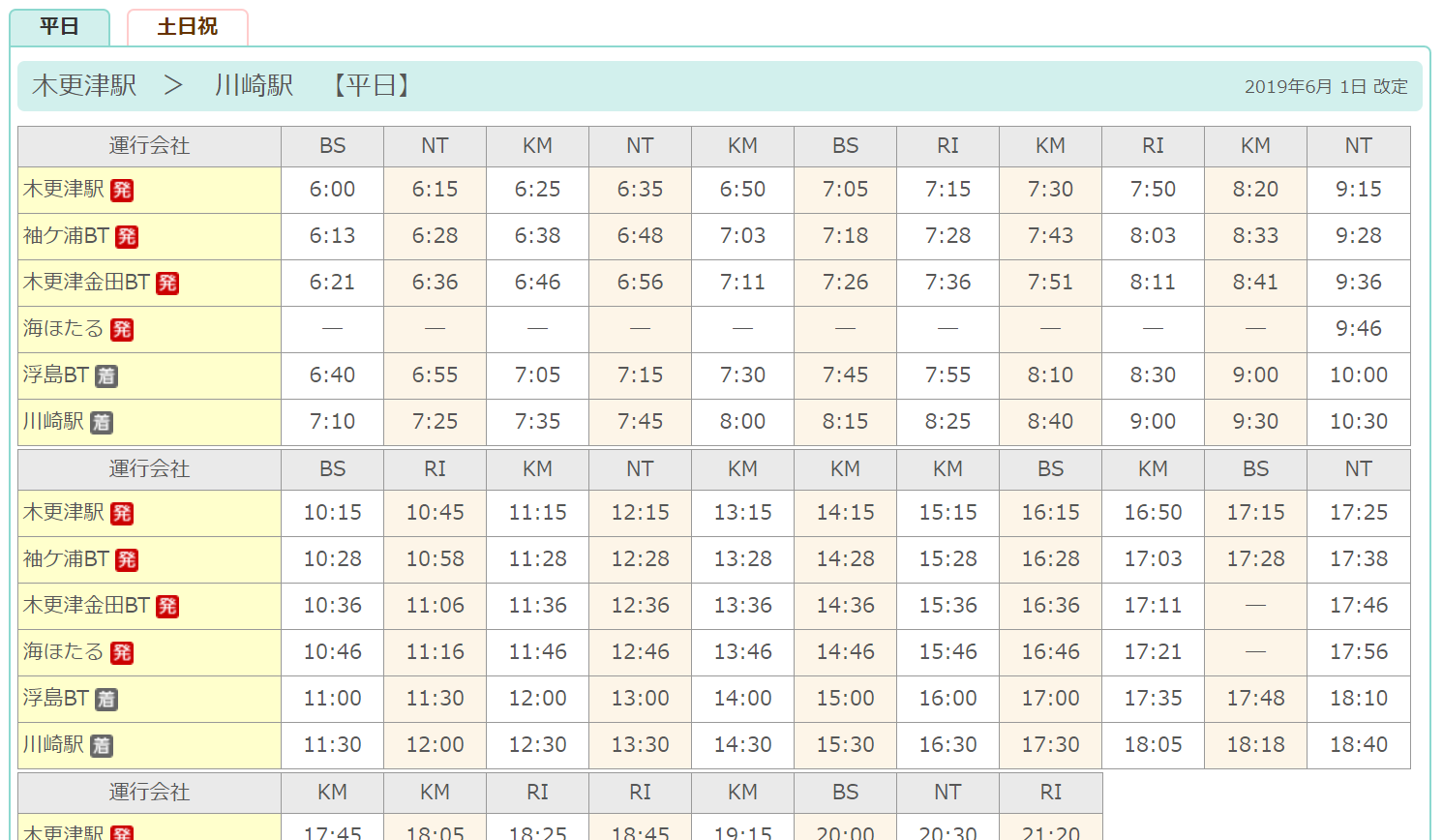Switch to the 平日 weekday tab

click(x=59, y=27)
